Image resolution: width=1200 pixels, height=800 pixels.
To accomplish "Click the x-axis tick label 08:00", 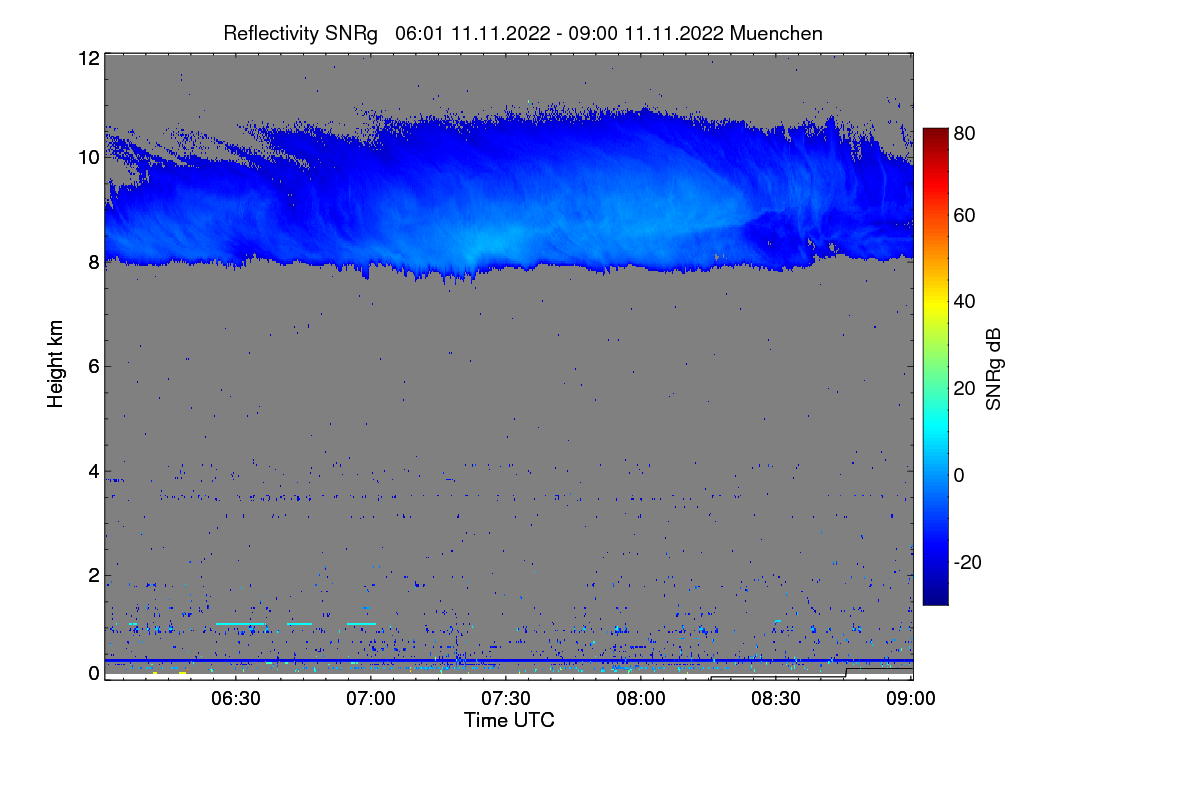I will 641,698.
